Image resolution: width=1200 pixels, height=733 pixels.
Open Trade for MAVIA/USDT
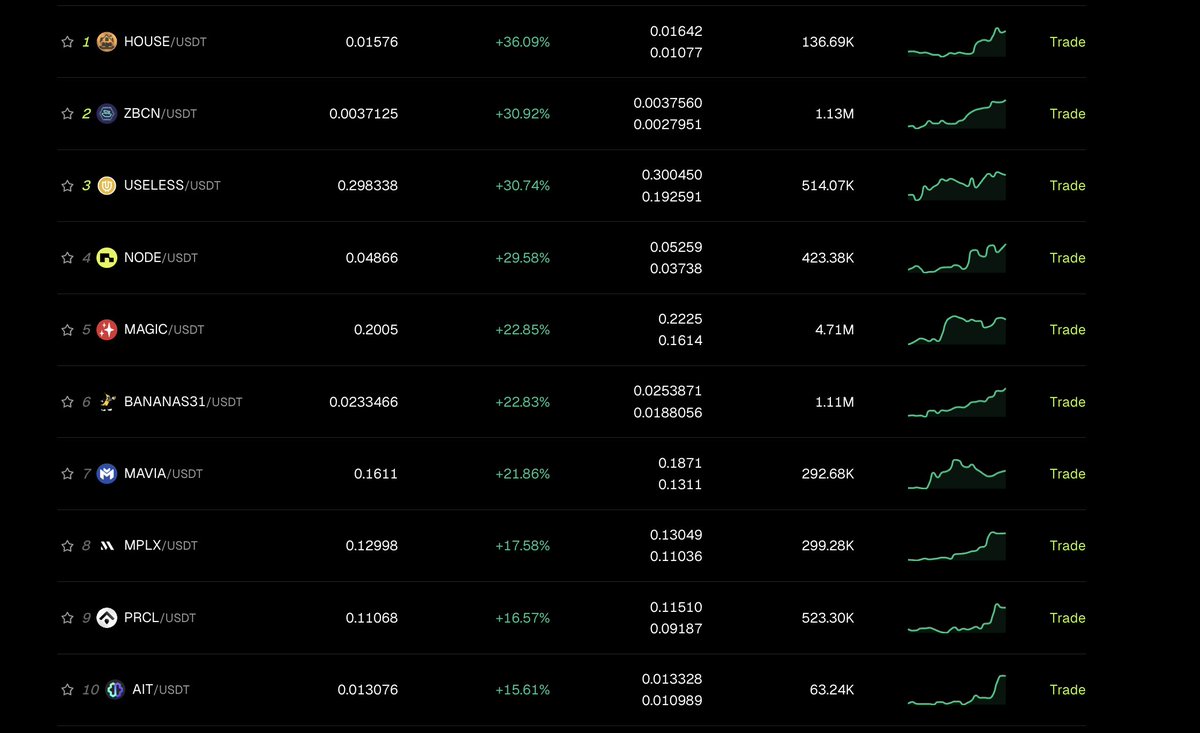click(x=1067, y=474)
